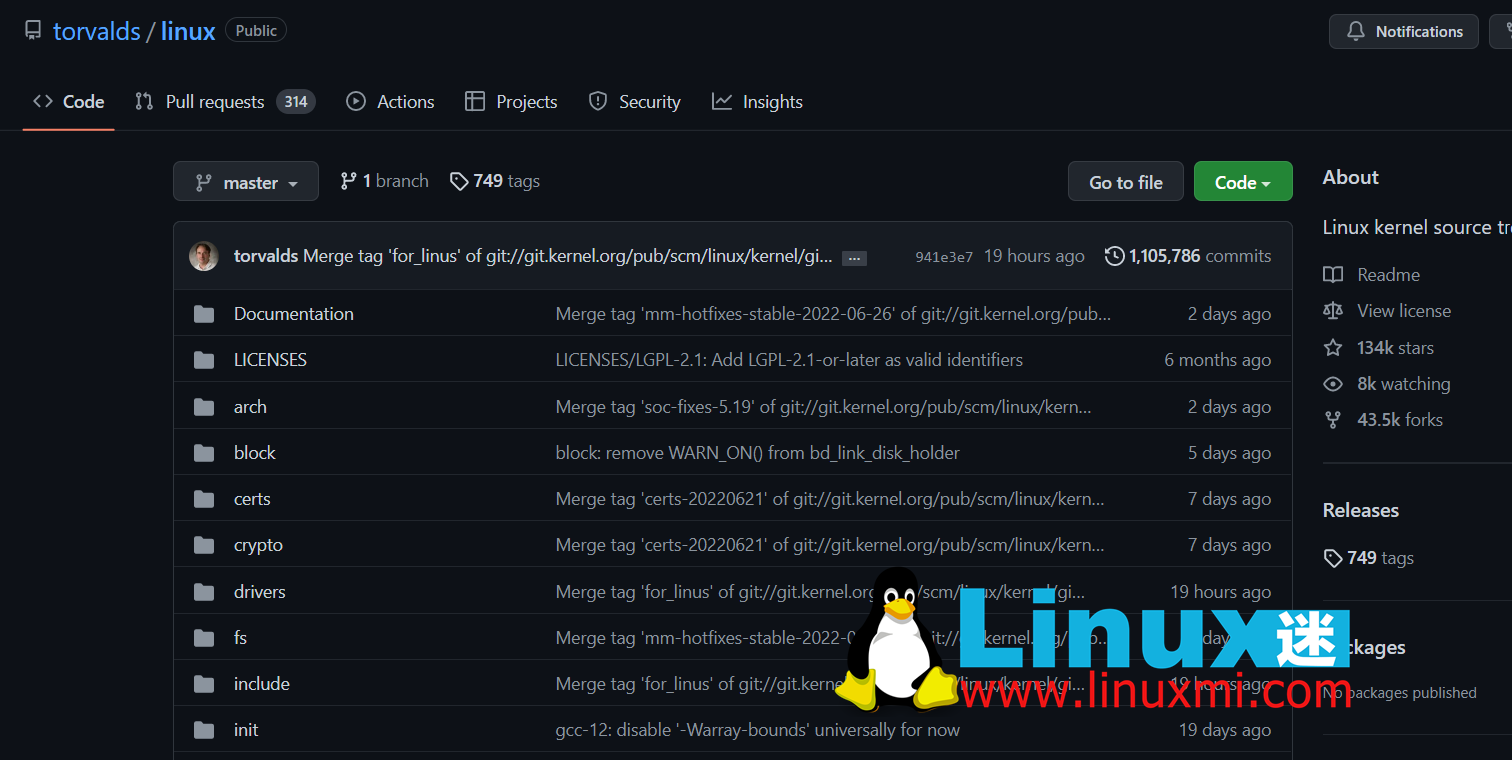This screenshot has height=760, width=1512.
Task: Click the star icon near 134k stars
Action: 1333,347
